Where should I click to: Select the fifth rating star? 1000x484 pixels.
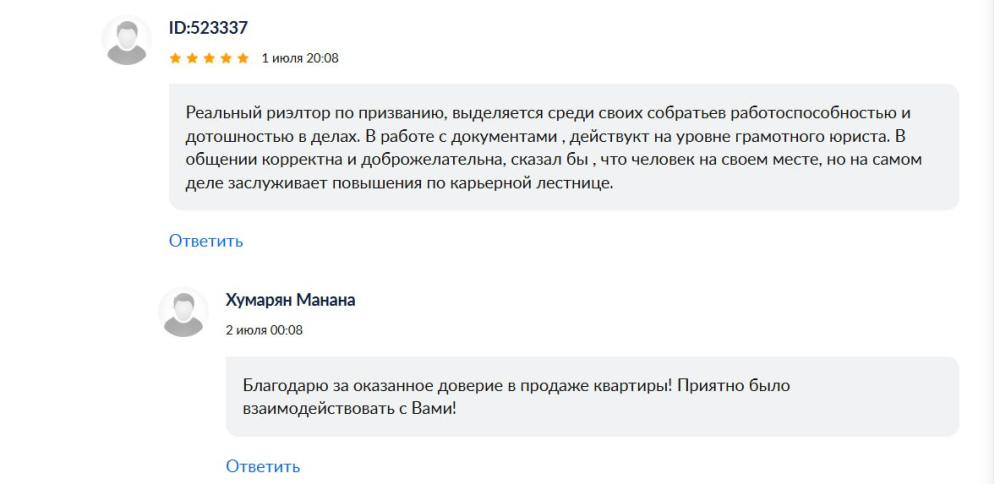pos(242,59)
